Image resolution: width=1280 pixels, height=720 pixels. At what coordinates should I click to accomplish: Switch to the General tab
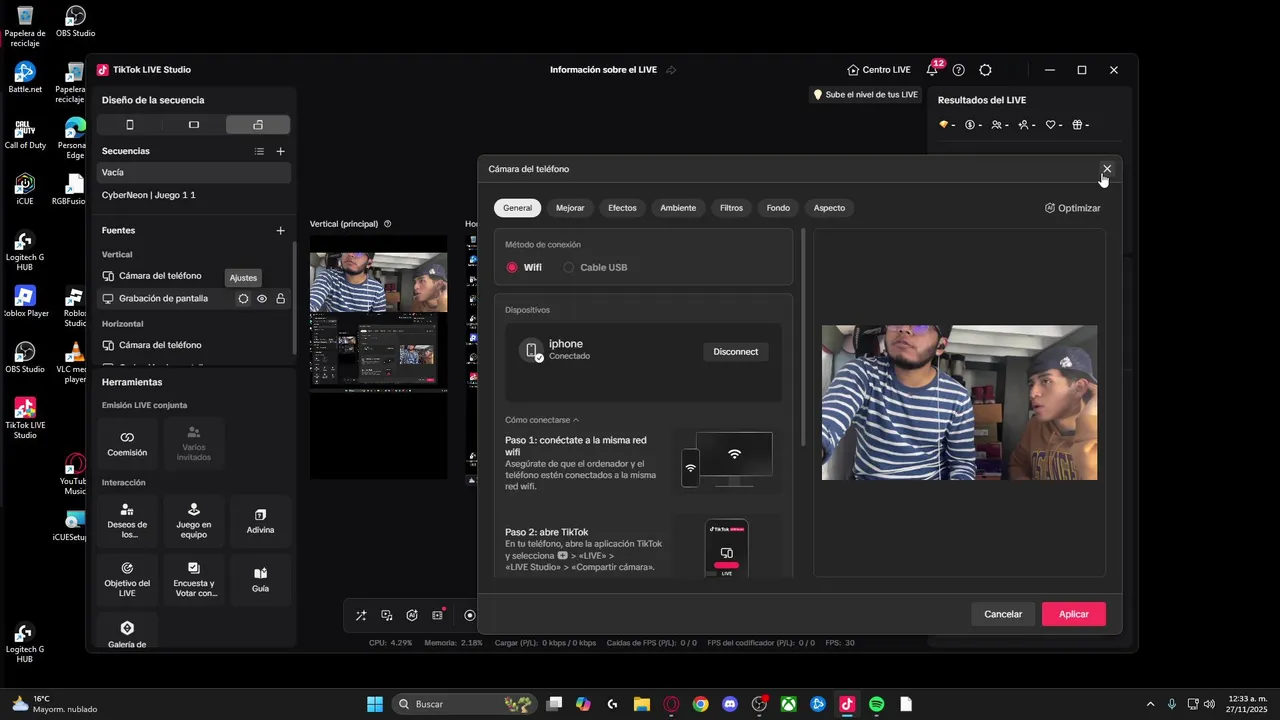tap(517, 208)
